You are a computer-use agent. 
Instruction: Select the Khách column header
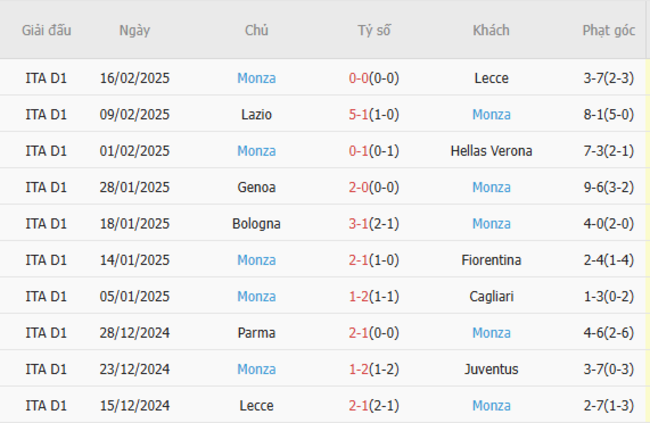(x=491, y=30)
